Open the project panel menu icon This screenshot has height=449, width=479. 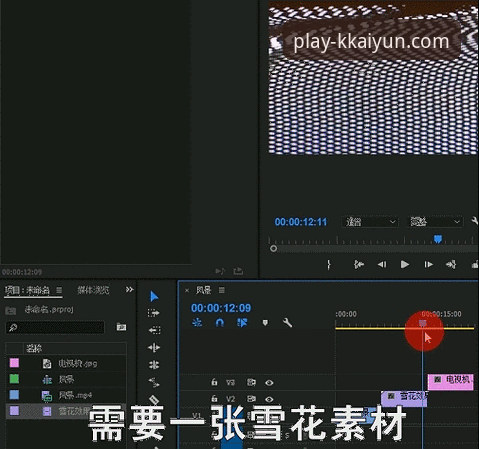[59, 290]
